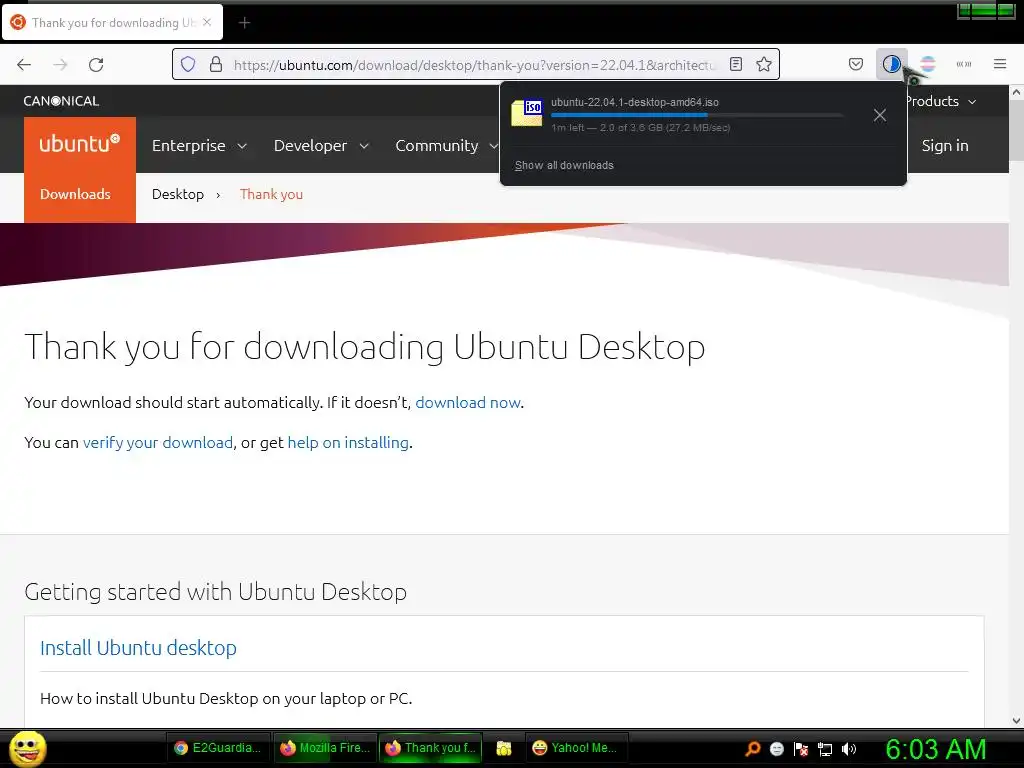Expand the Enterprise menu
The width and height of the screenshot is (1024, 768).
pyautogui.click(x=199, y=146)
